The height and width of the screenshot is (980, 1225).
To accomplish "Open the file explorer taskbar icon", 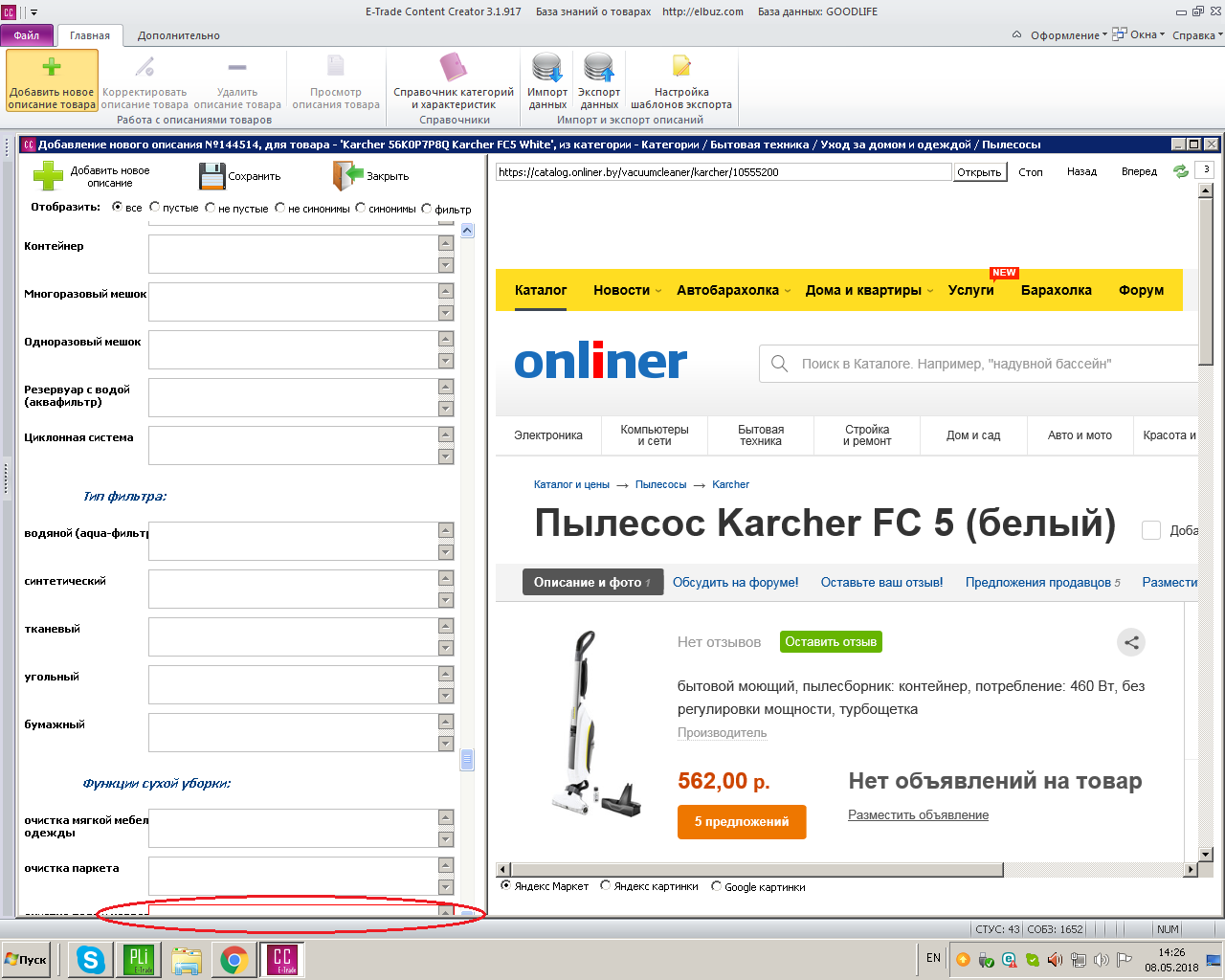I will [187, 960].
